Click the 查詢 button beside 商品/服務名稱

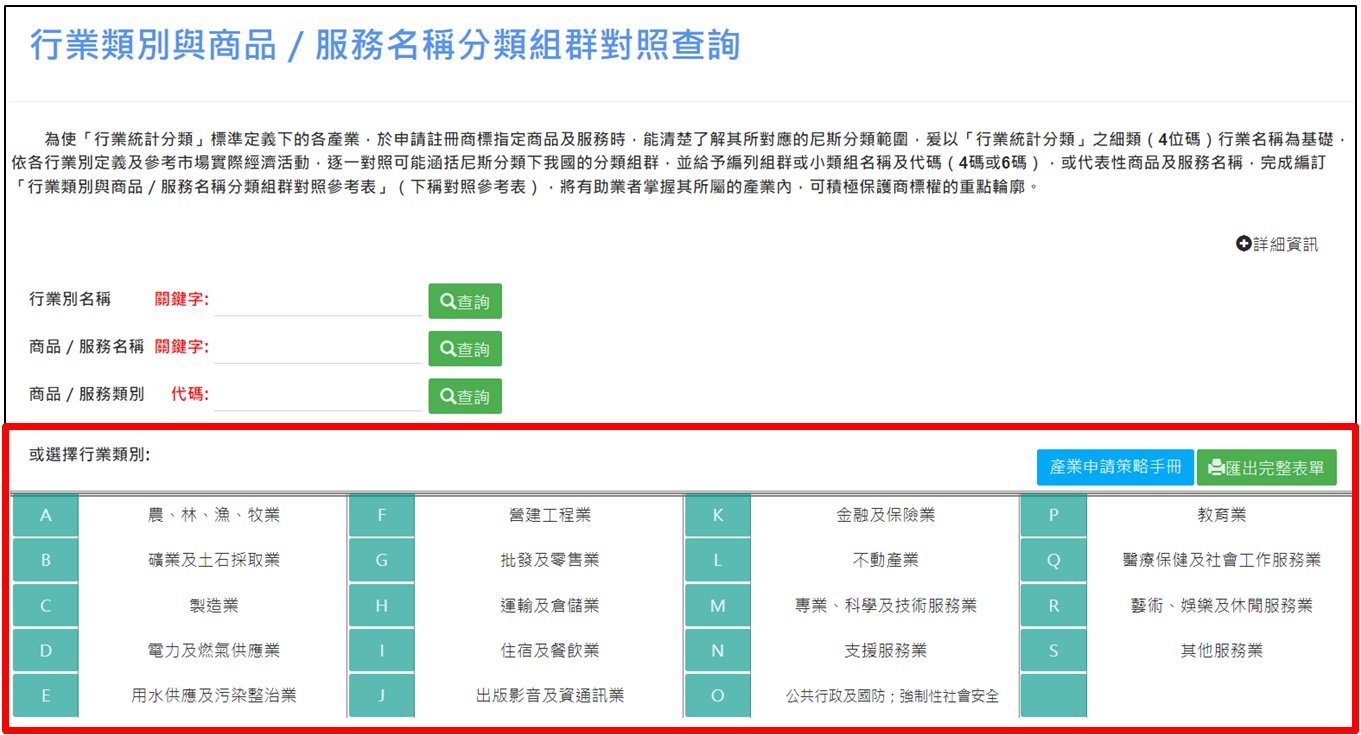pyautogui.click(x=465, y=349)
